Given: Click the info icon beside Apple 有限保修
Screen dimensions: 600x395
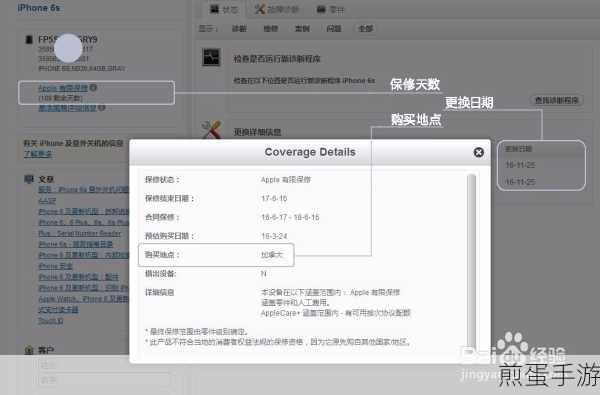Looking at the screenshot, I should point(93,88).
